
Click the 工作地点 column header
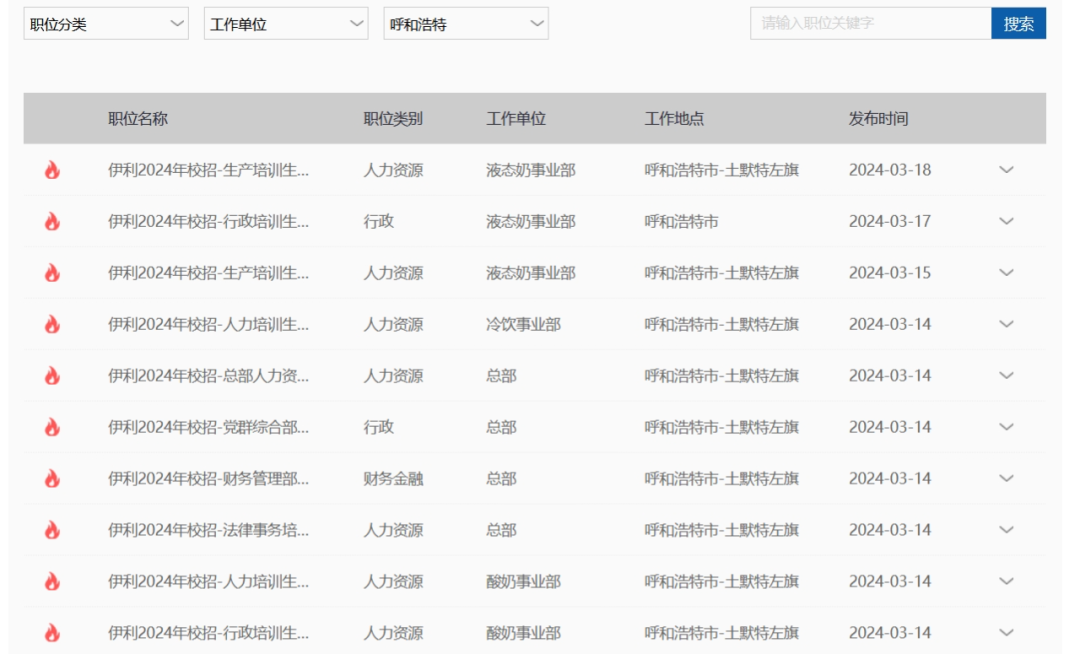click(x=674, y=118)
